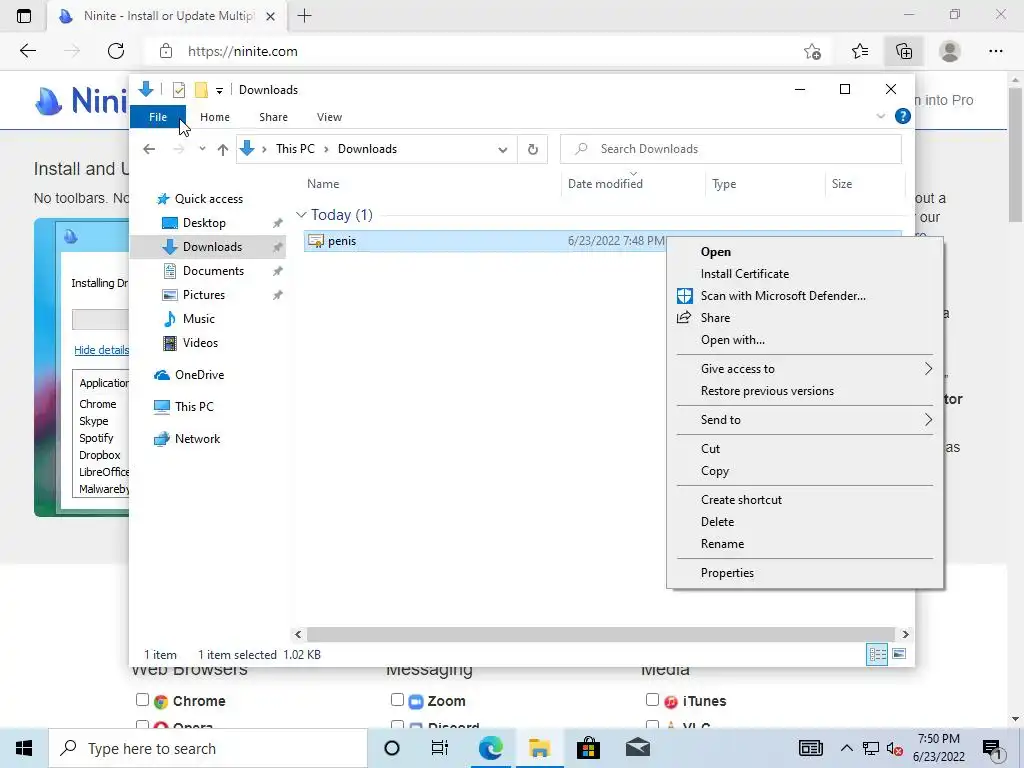The height and width of the screenshot is (768, 1024).
Task: Expand Give access to submenu
Action: point(805,369)
